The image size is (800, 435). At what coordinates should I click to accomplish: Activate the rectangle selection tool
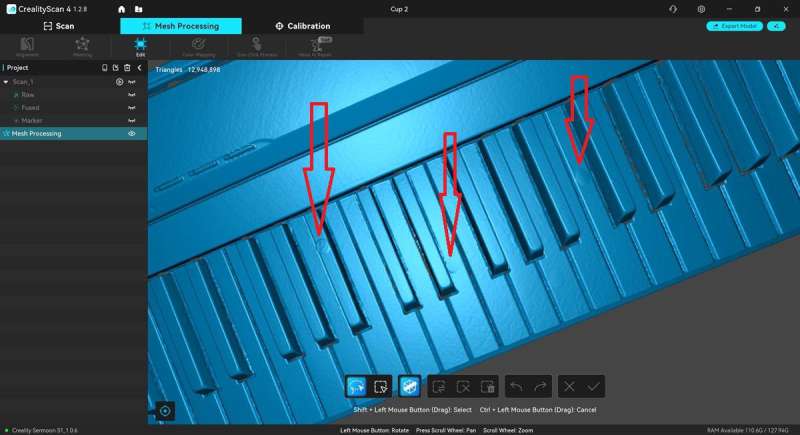(380, 386)
